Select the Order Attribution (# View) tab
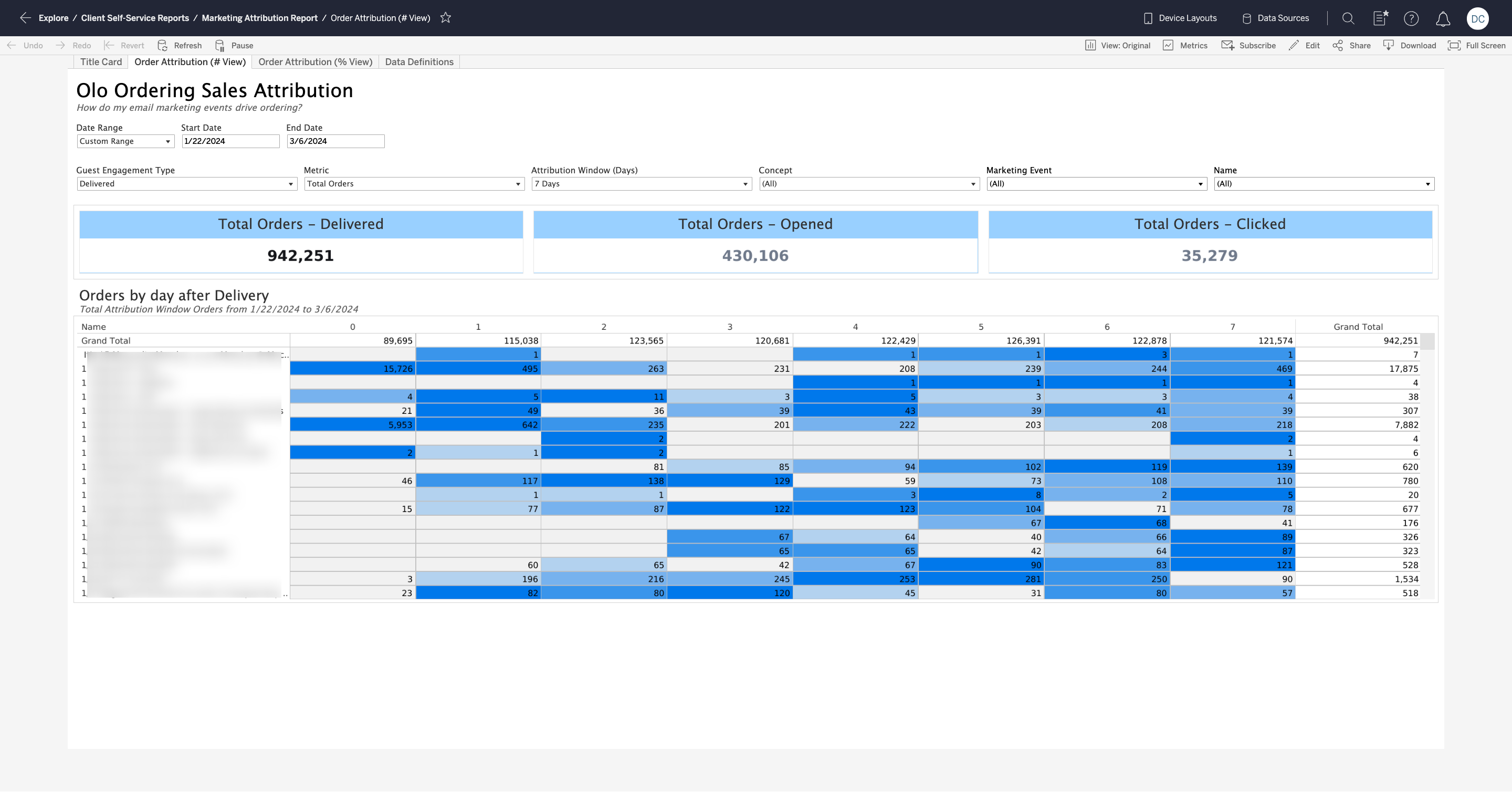 click(190, 61)
